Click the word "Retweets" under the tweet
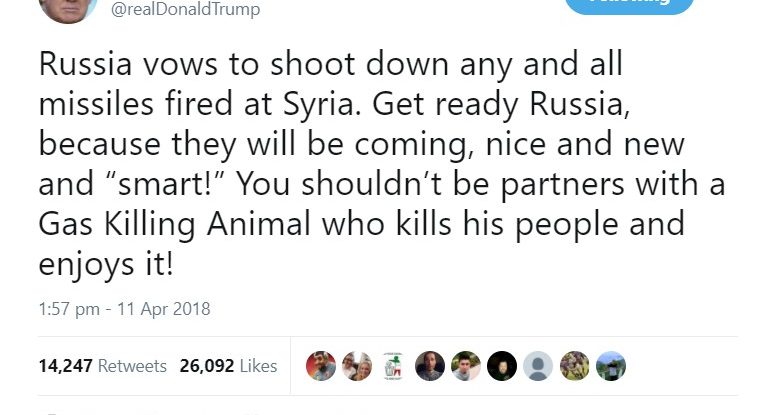The width and height of the screenshot is (772, 415). (x=133, y=366)
